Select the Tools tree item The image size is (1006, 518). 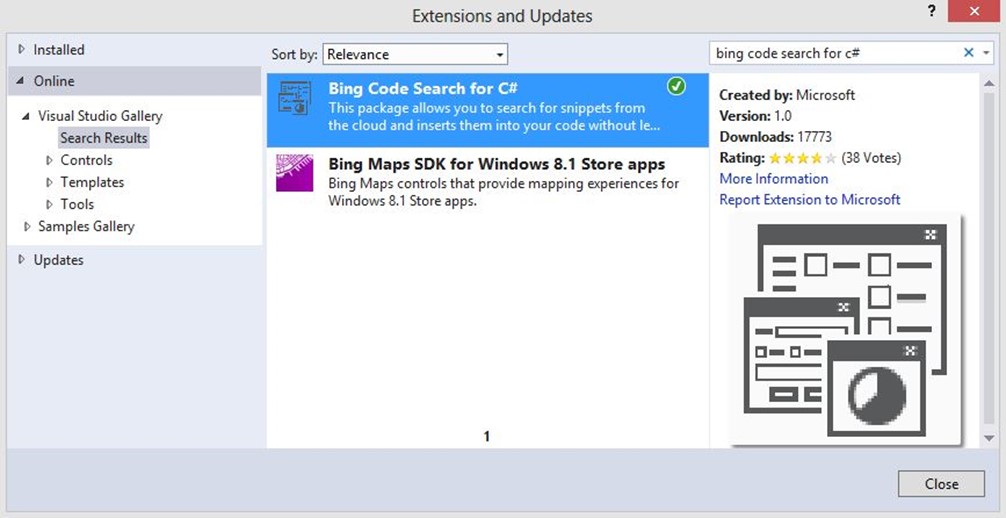pos(77,204)
